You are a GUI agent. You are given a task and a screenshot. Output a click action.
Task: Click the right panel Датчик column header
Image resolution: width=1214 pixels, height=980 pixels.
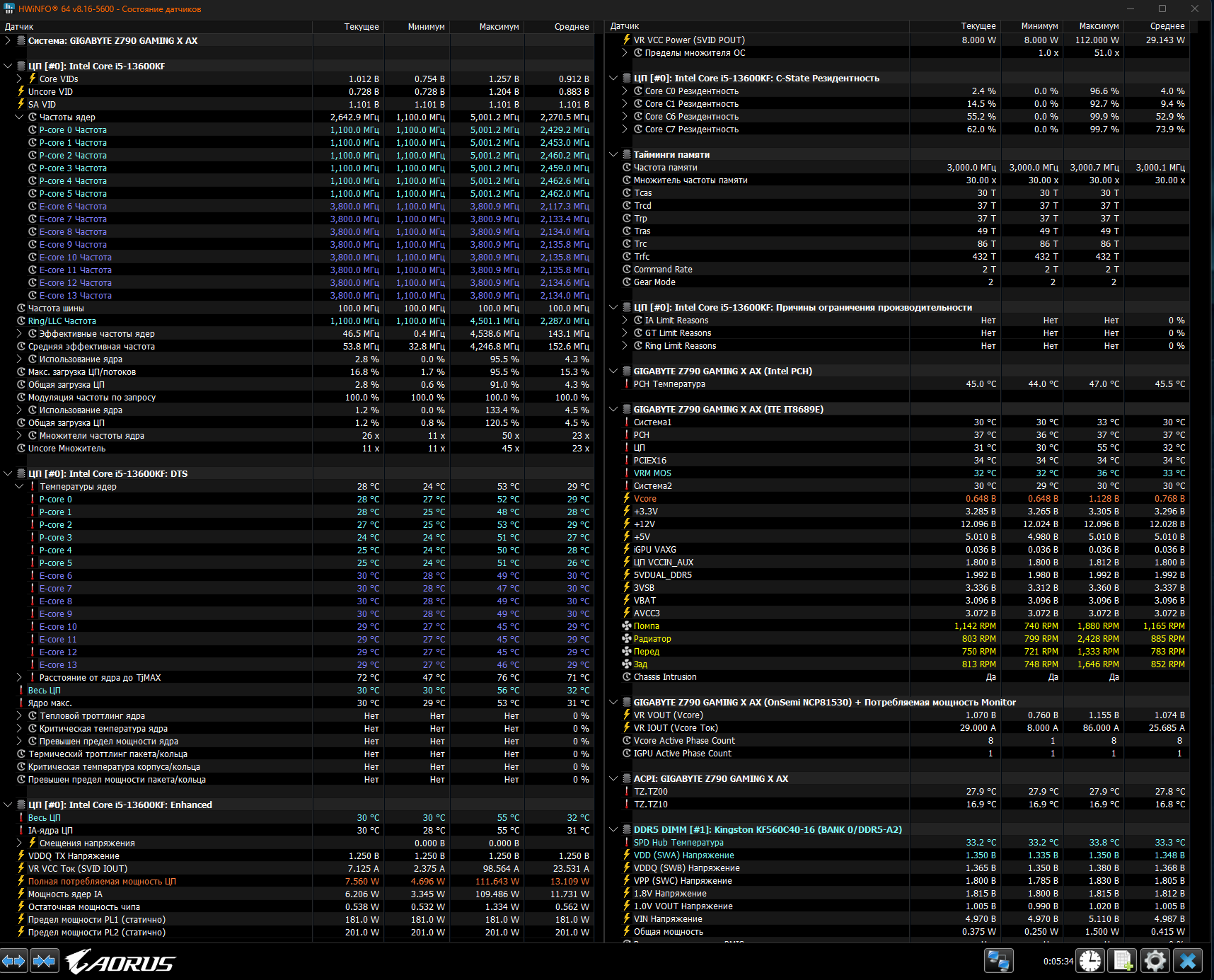[x=757, y=26]
